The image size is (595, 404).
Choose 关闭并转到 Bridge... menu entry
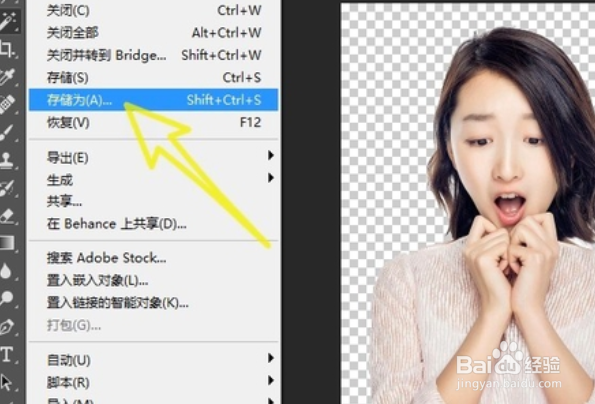154,55
